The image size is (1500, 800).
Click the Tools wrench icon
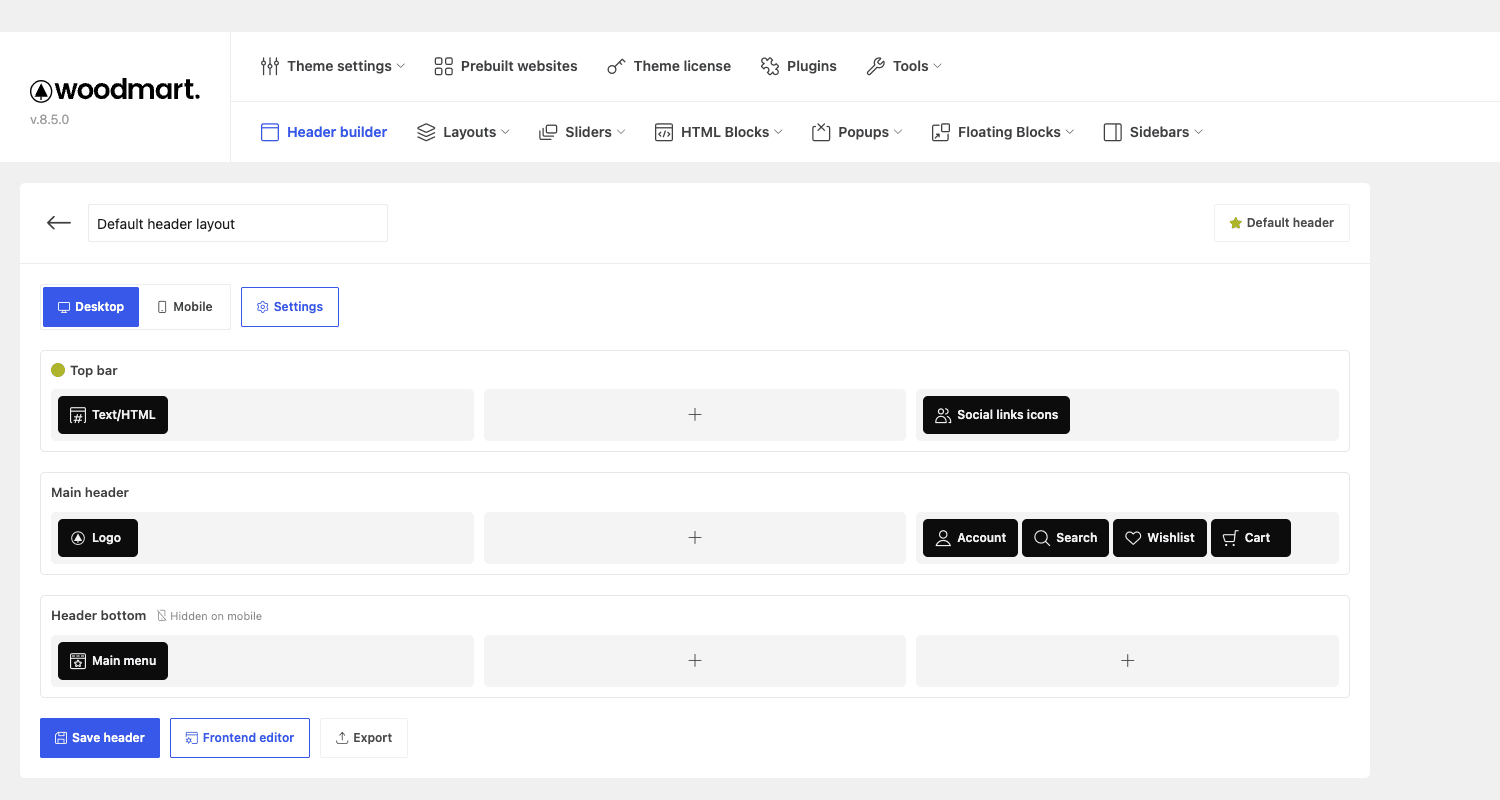(x=875, y=66)
